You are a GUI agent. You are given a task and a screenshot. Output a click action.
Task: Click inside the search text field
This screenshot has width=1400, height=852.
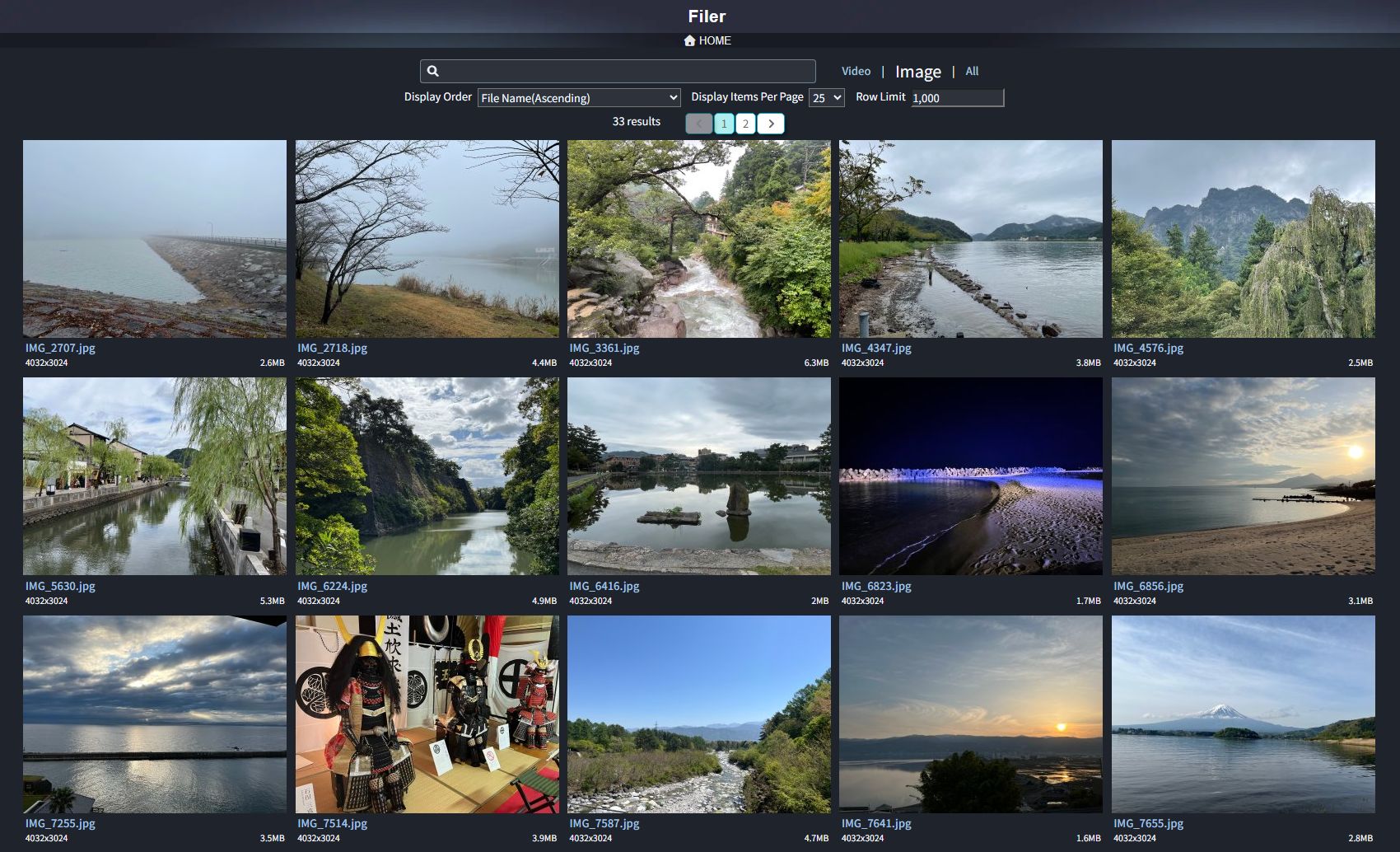point(626,72)
